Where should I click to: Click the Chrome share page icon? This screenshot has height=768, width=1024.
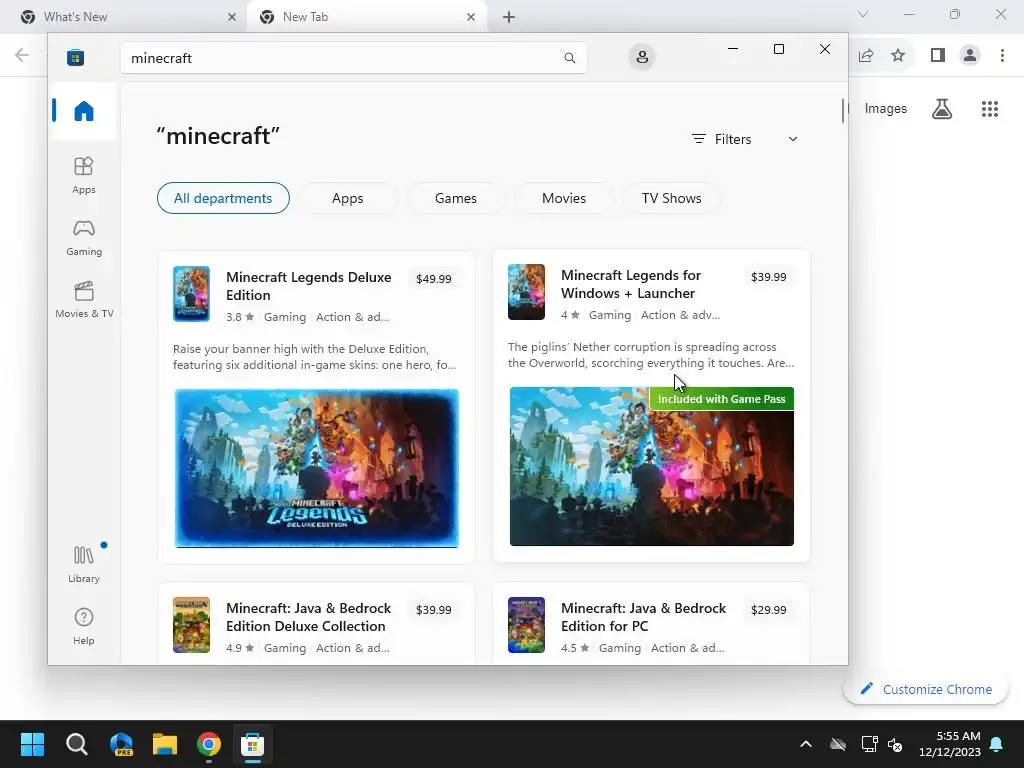(866, 56)
